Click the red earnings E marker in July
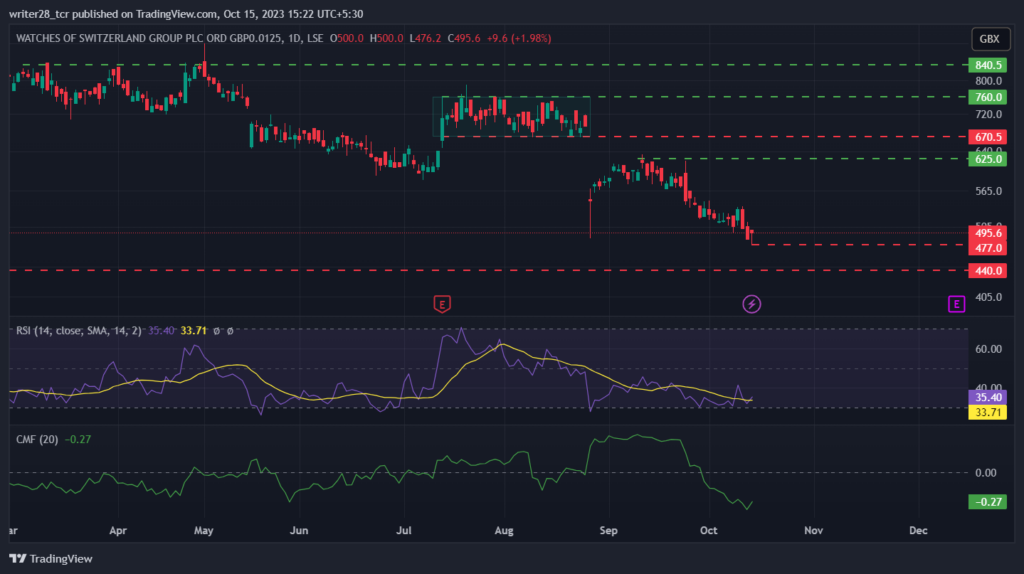Screen dimensions: 1024x574 [442, 304]
